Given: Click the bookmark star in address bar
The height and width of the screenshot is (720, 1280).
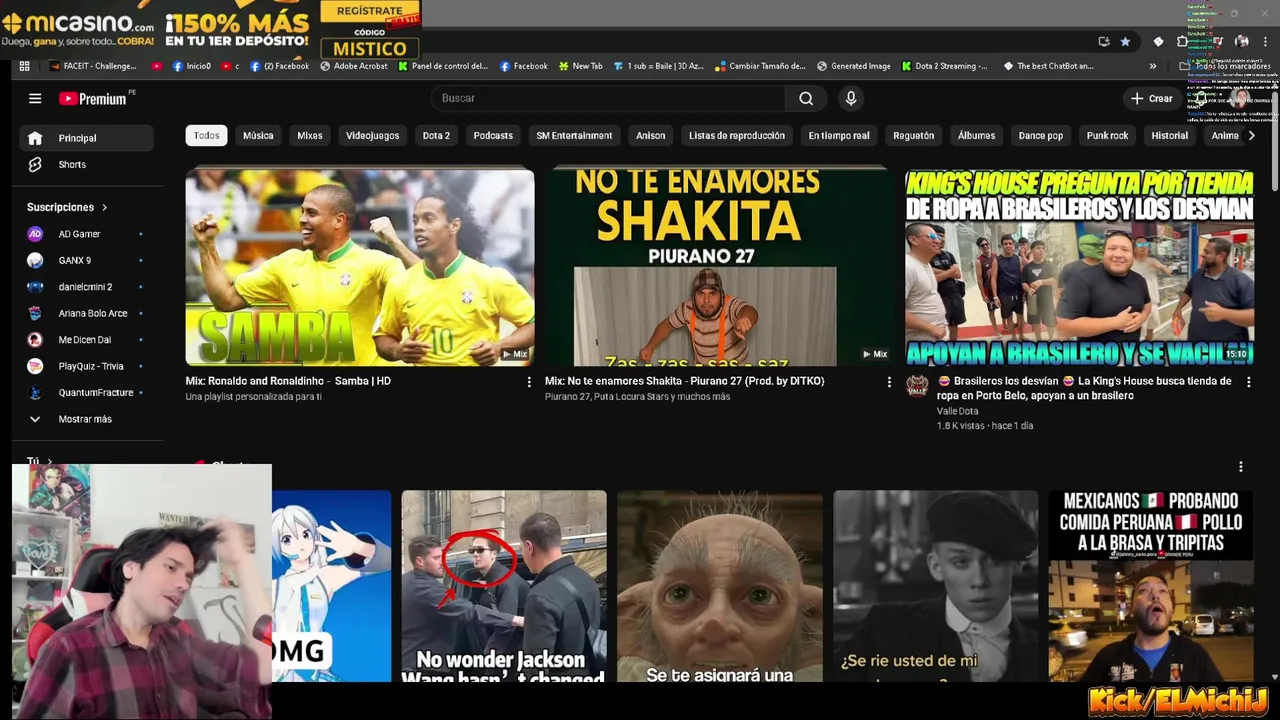Looking at the screenshot, I should [1125, 42].
